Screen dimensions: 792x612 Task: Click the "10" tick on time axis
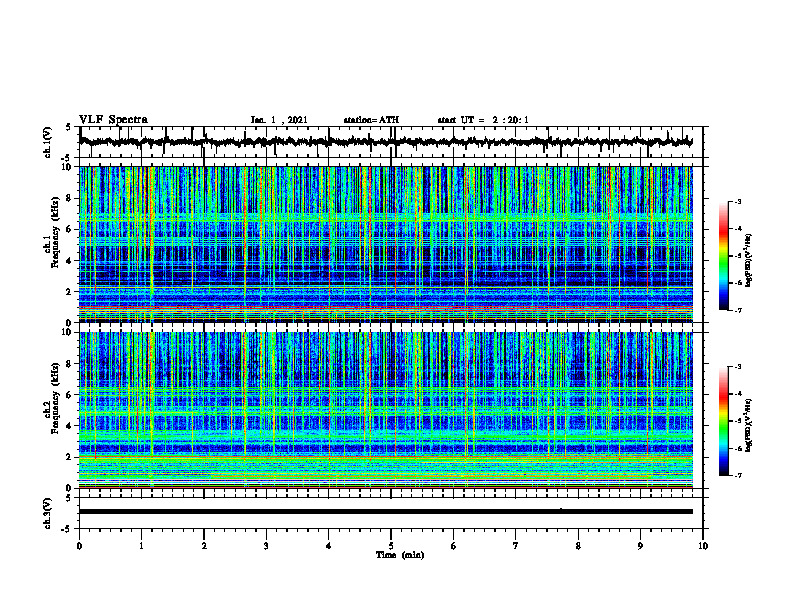click(703, 546)
